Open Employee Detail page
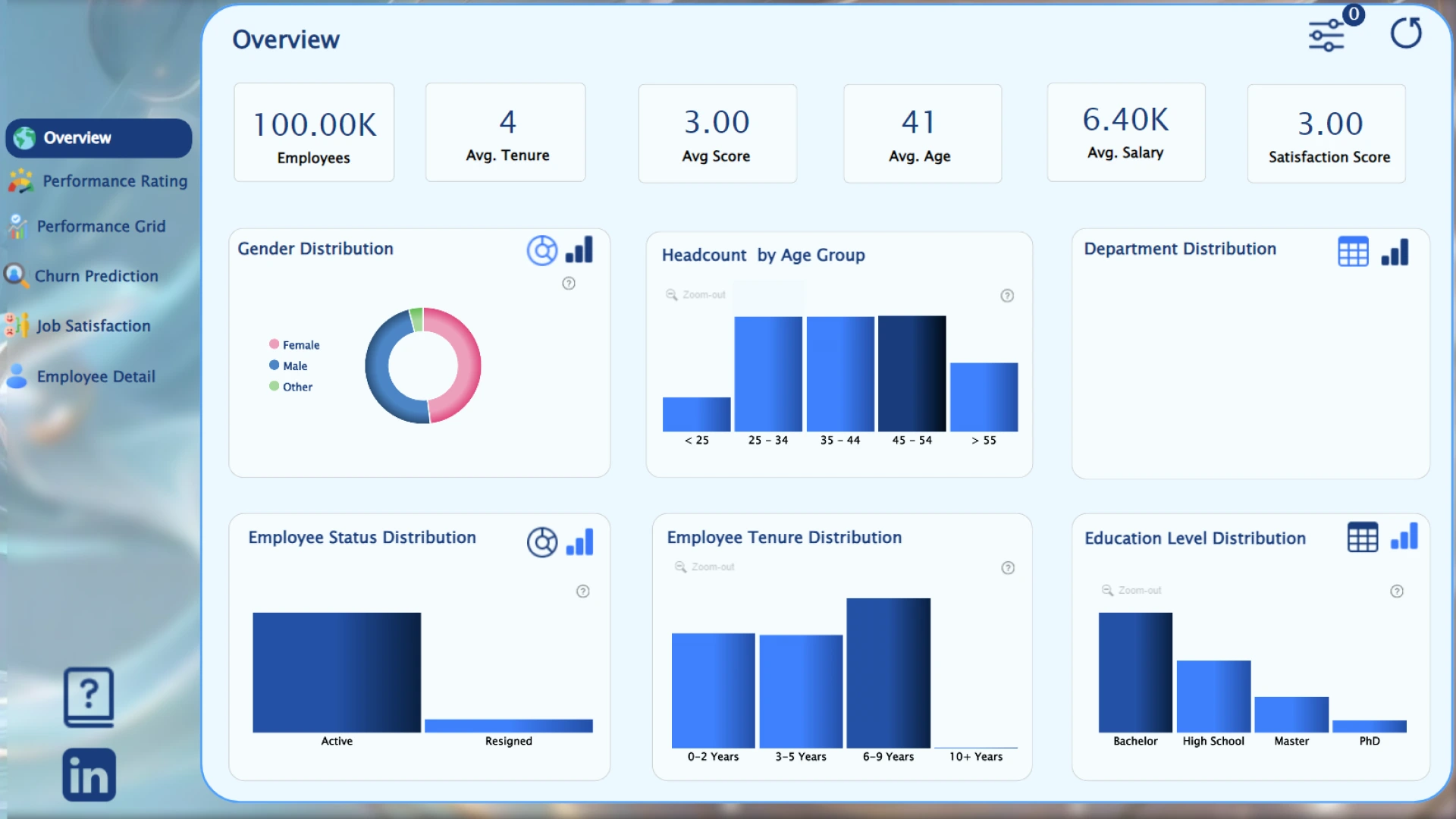 pos(96,377)
